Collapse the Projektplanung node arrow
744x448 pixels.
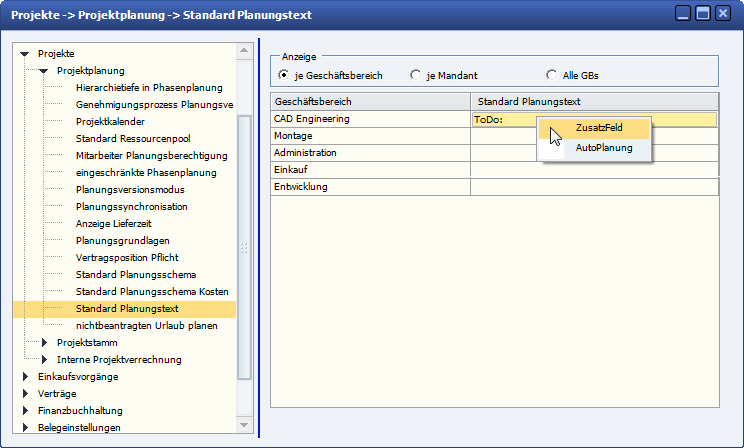pos(43,71)
